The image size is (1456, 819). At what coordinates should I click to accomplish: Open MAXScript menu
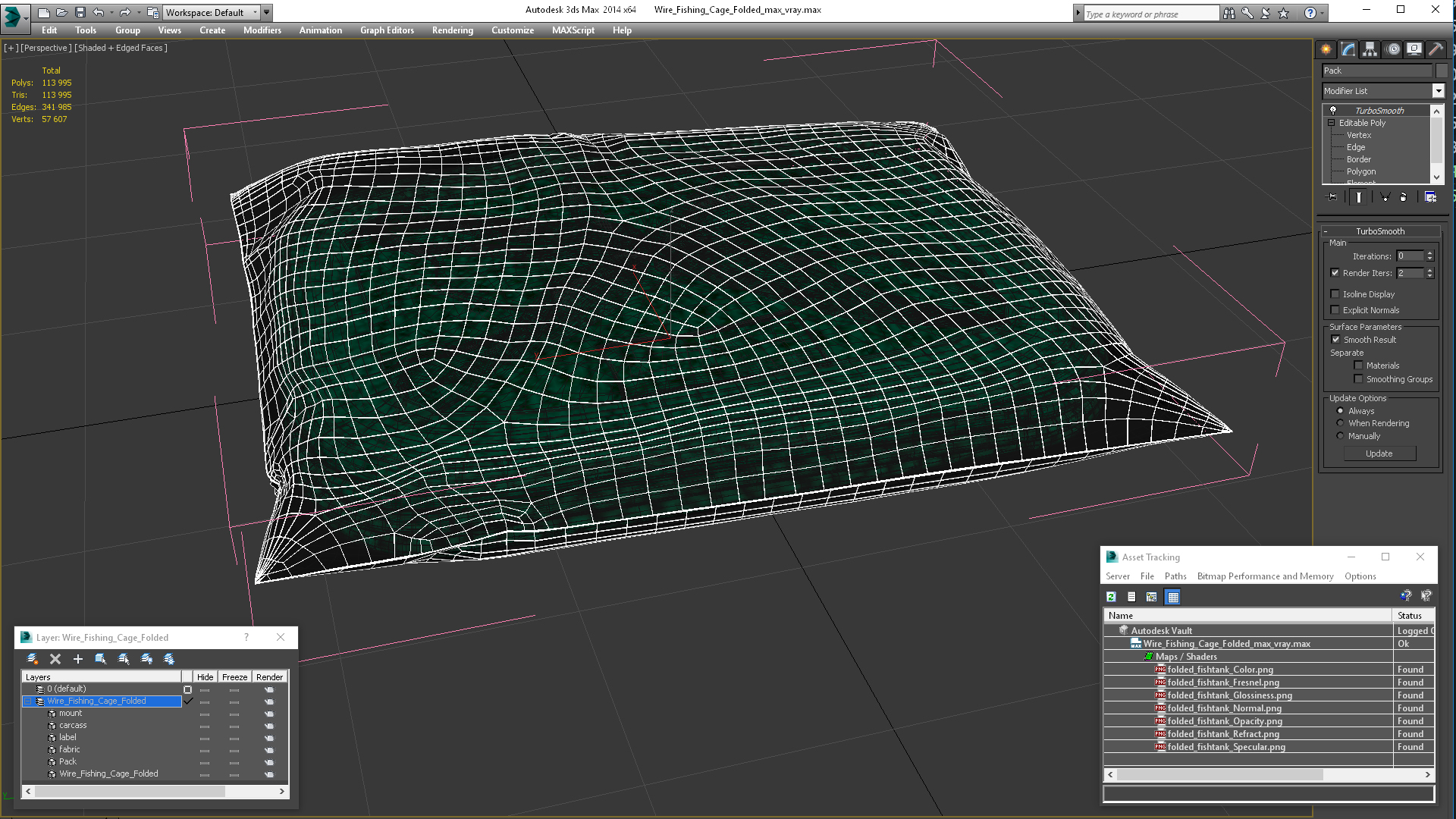point(573,30)
